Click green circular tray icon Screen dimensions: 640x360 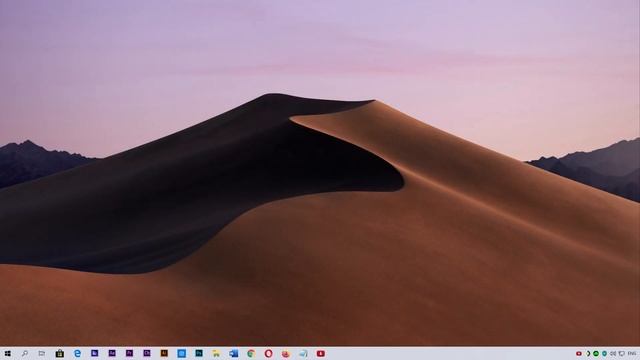596,353
